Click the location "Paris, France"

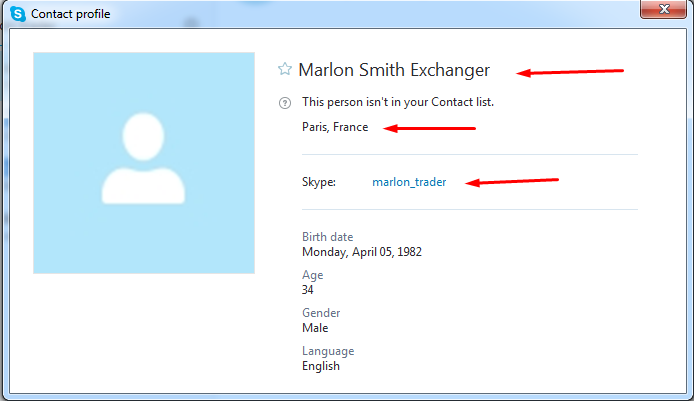pos(335,127)
